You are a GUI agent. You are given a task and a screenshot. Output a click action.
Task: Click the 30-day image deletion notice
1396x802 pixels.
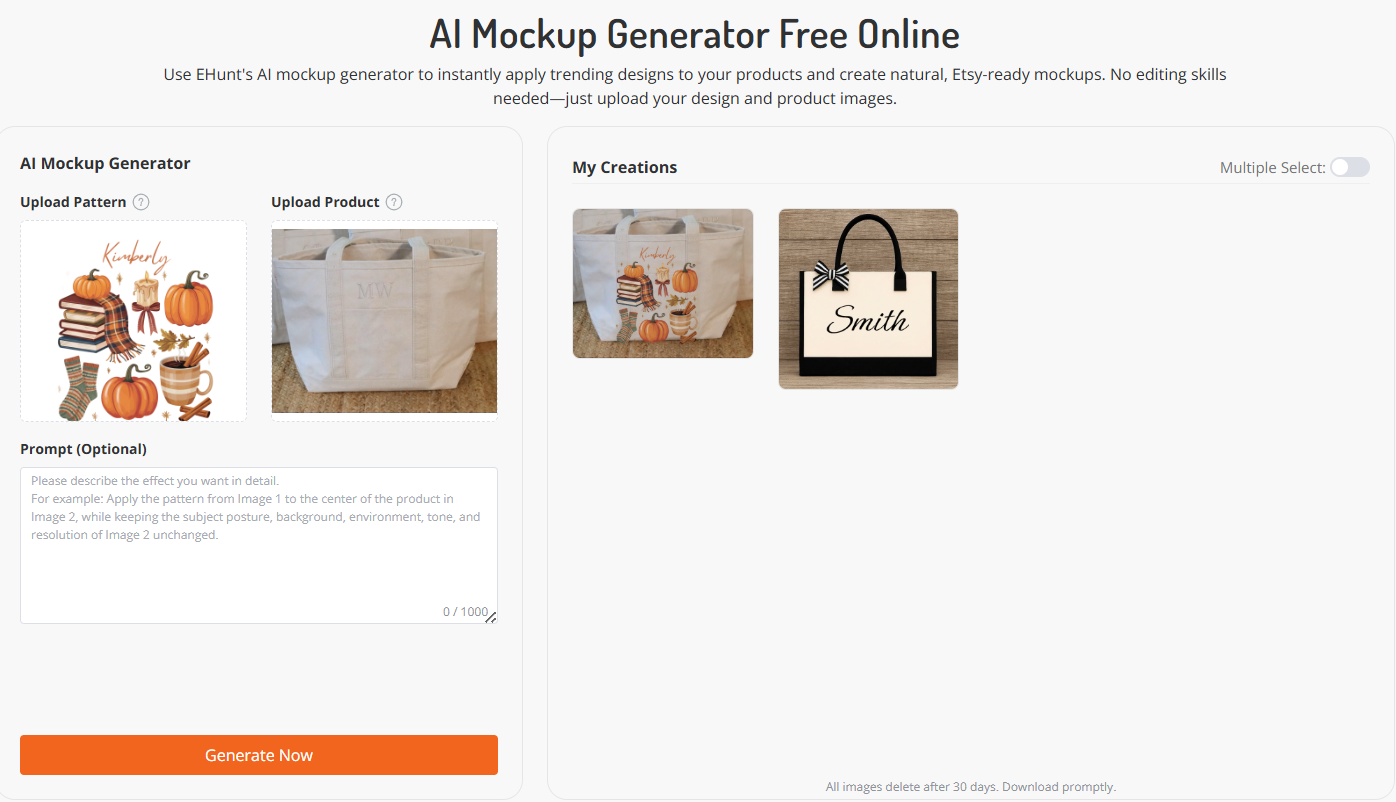971,787
